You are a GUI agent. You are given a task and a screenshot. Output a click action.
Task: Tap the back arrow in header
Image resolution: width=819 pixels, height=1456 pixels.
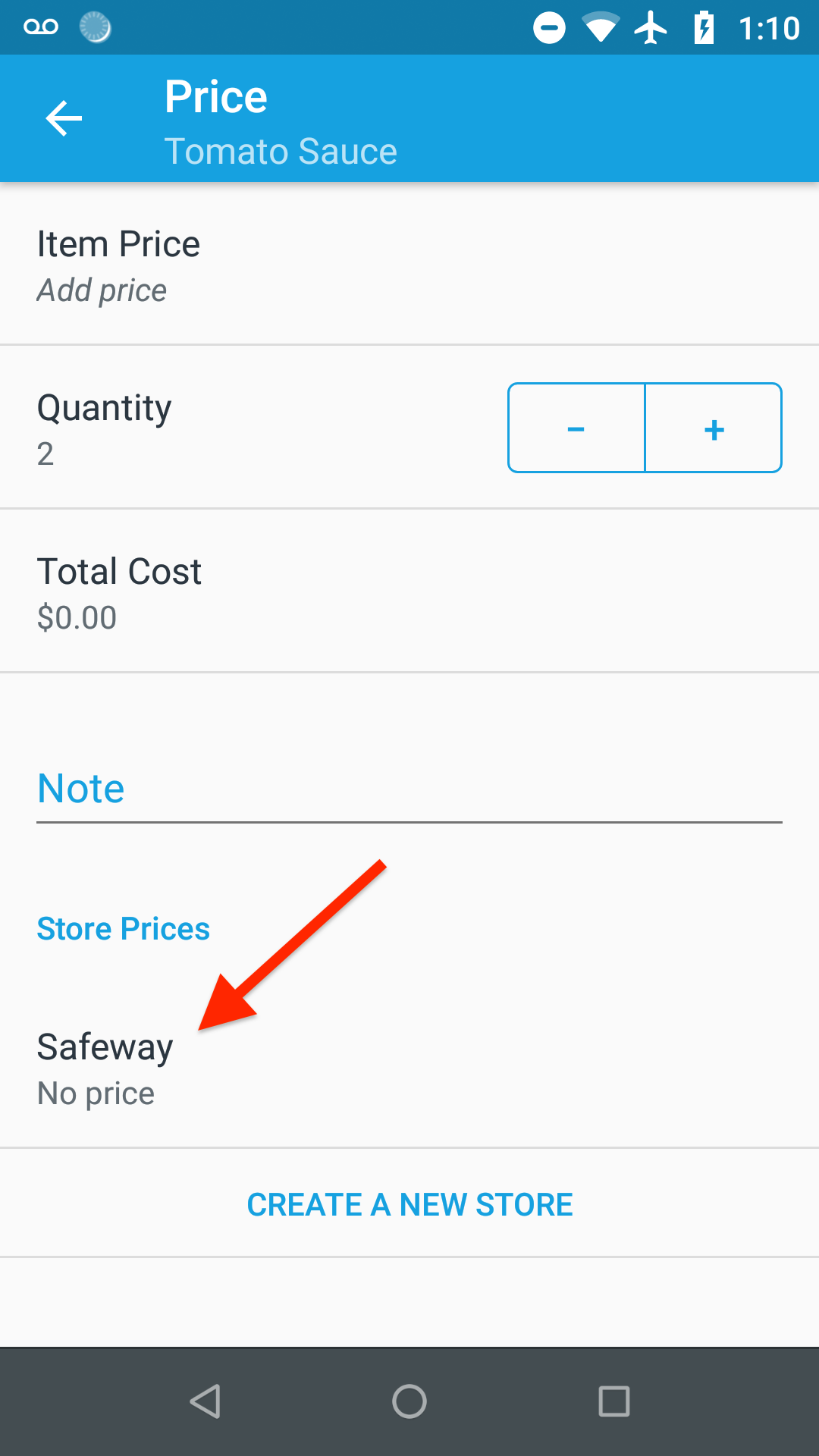(x=64, y=119)
